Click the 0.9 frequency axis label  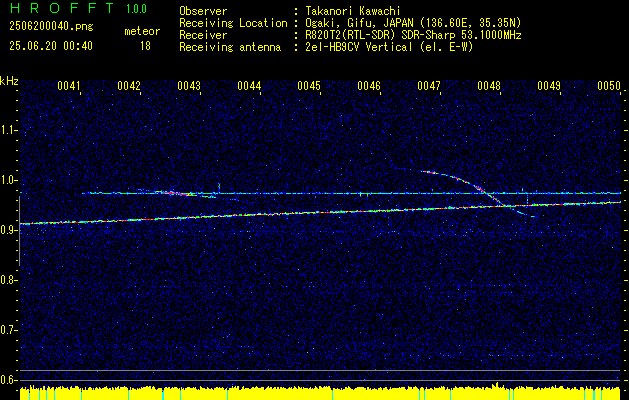pos(9,230)
